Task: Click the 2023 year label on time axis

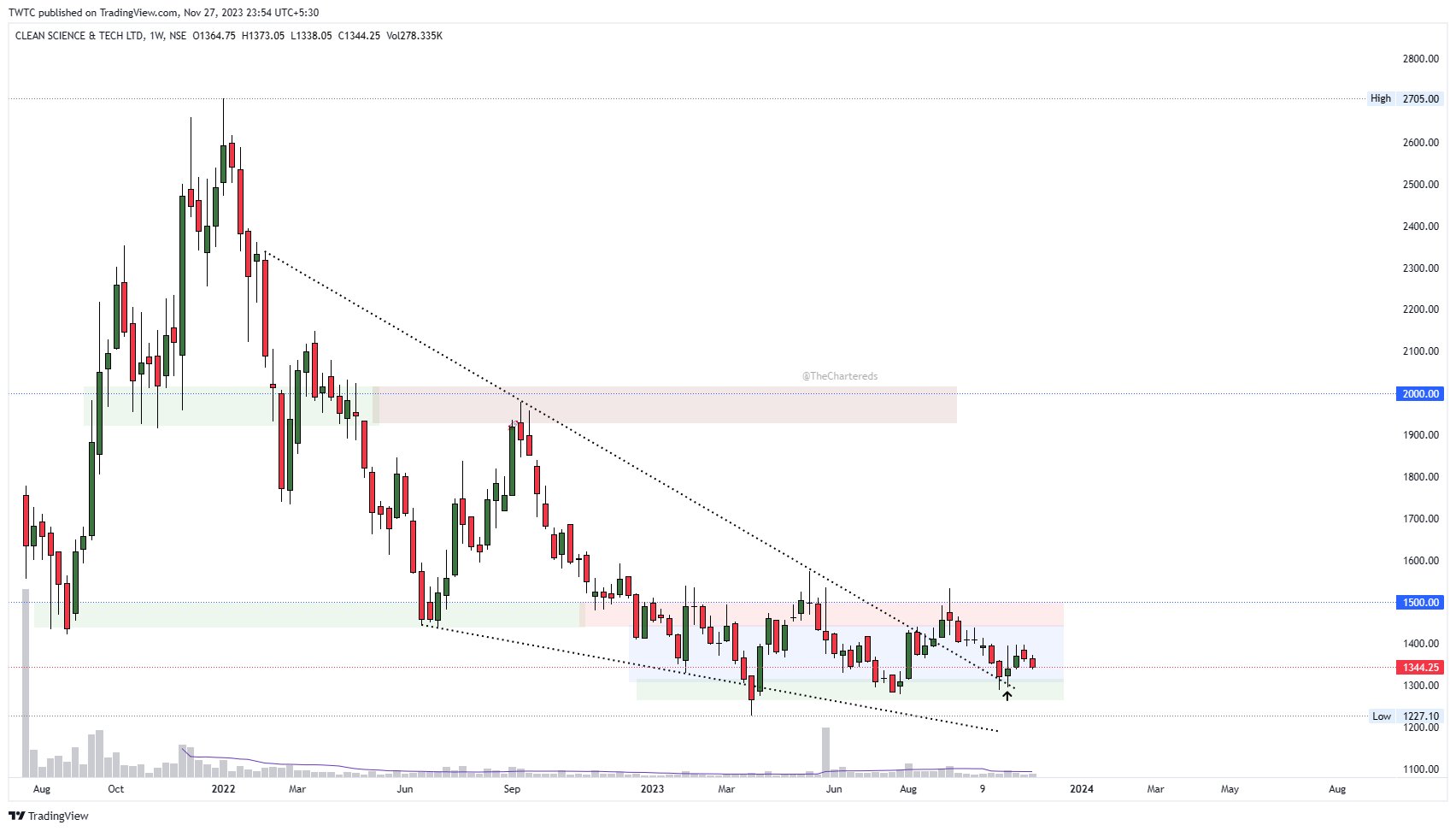Action: click(652, 789)
